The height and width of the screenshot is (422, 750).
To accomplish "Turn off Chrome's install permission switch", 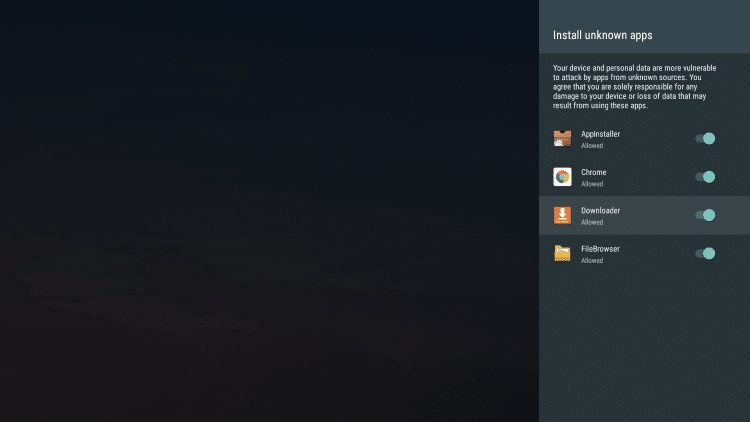I will (x=705, y=177).
